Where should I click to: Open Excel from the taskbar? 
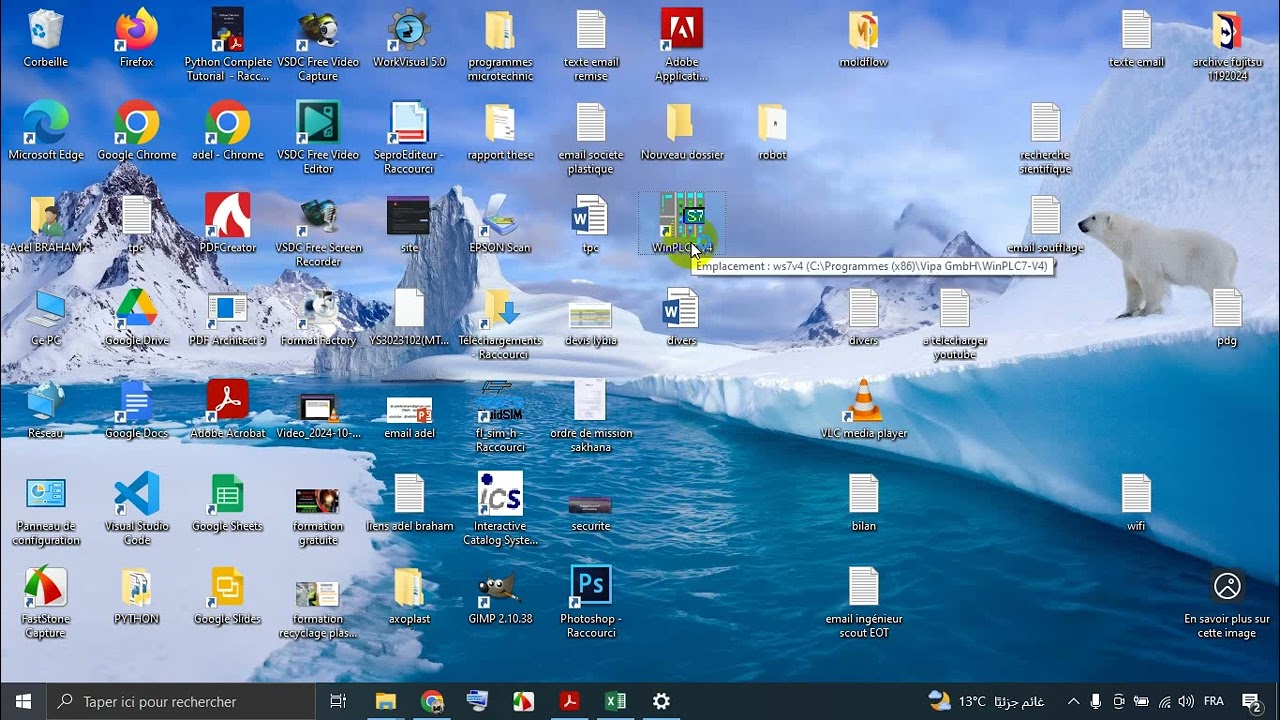tap(615, 701)
